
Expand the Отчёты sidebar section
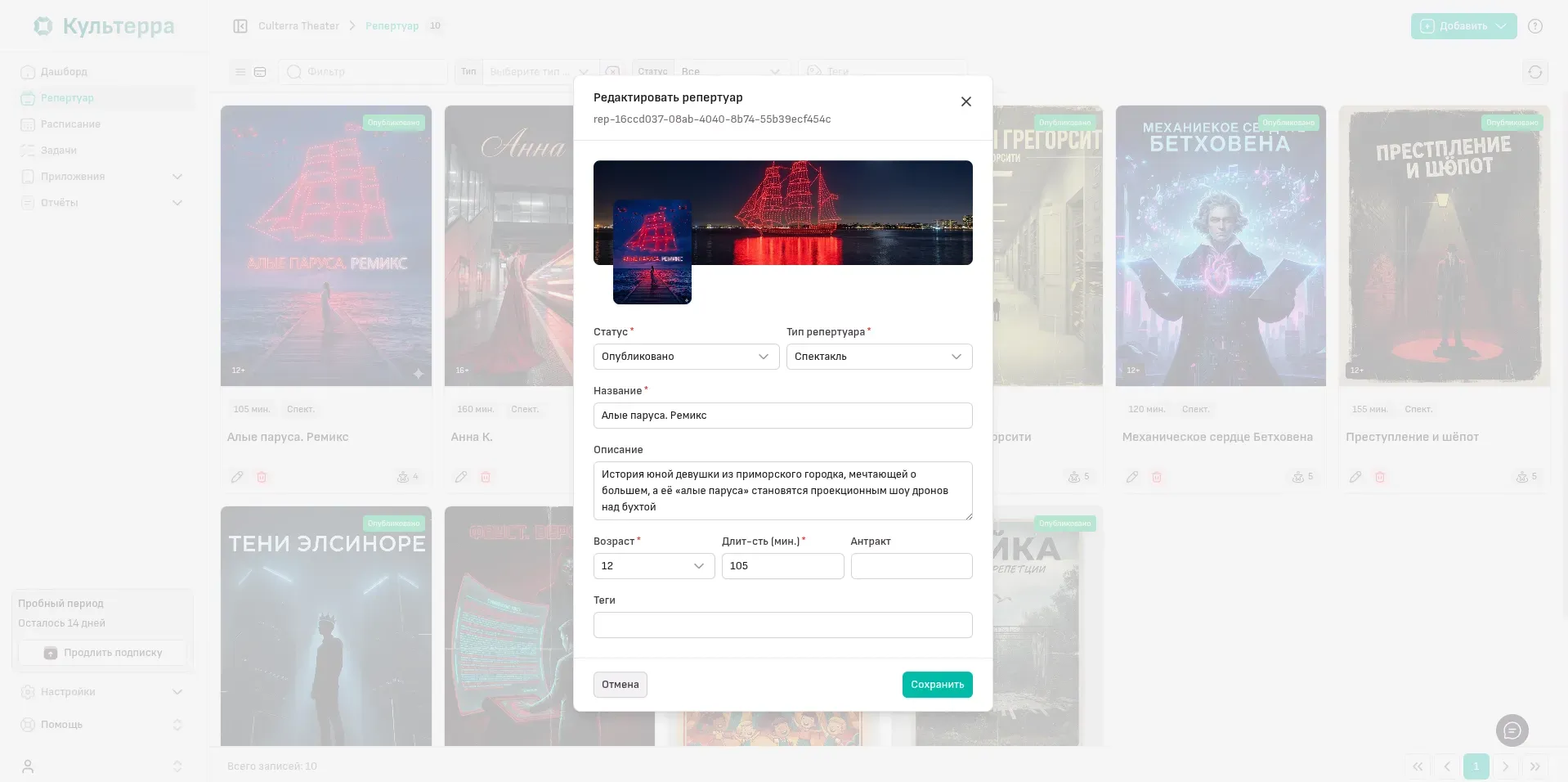point(105,203)
